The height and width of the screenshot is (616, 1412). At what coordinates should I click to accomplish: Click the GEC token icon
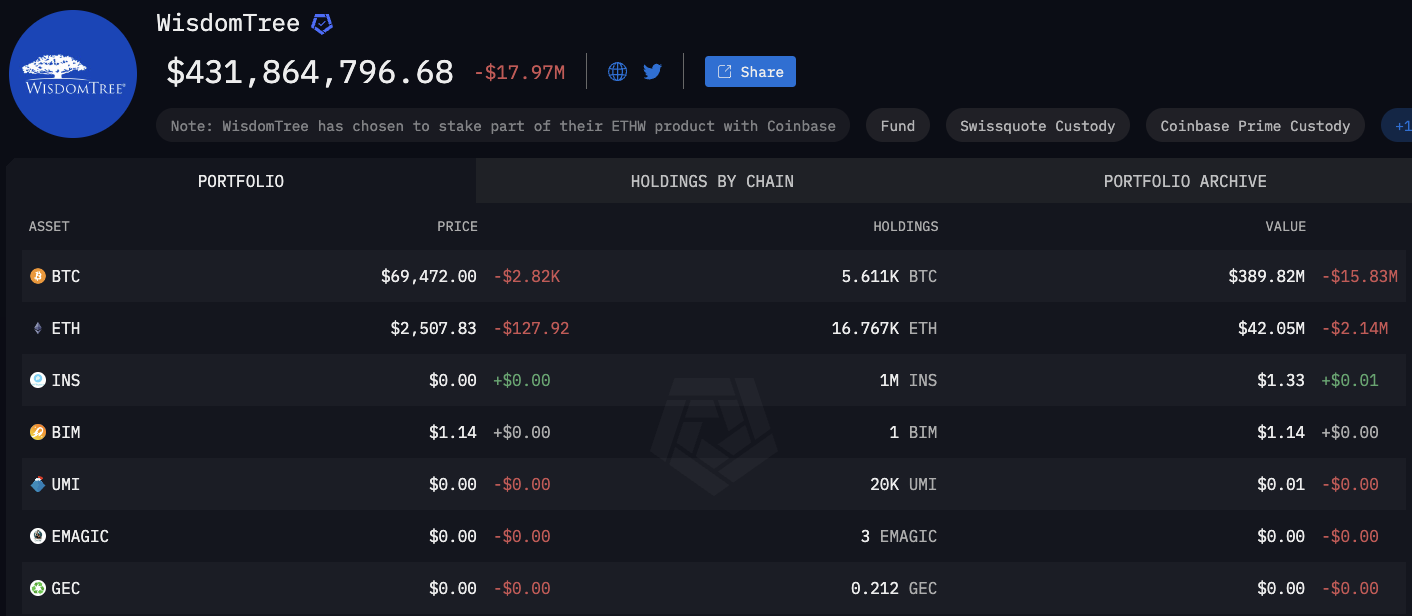pyautogui.click(x=38, y=588)
